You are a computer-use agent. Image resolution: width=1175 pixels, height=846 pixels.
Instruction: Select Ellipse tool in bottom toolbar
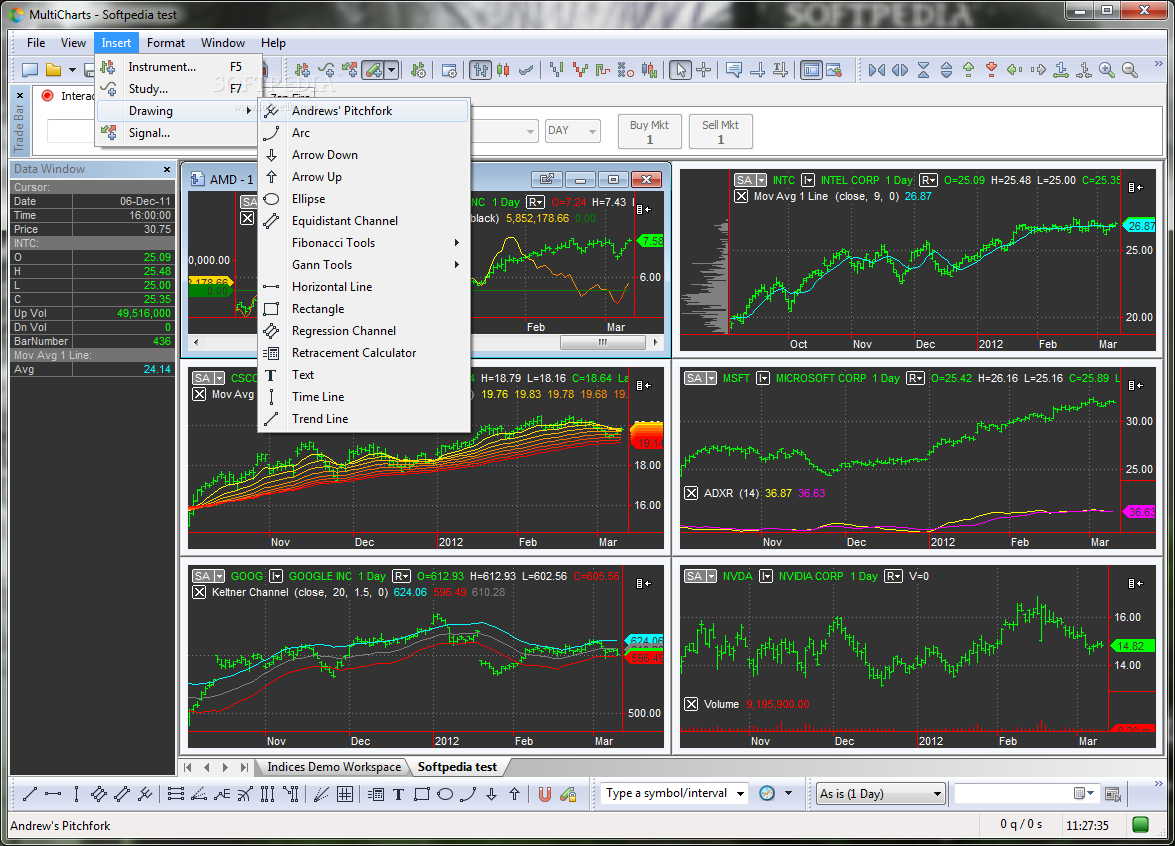(x=445, y=794)
